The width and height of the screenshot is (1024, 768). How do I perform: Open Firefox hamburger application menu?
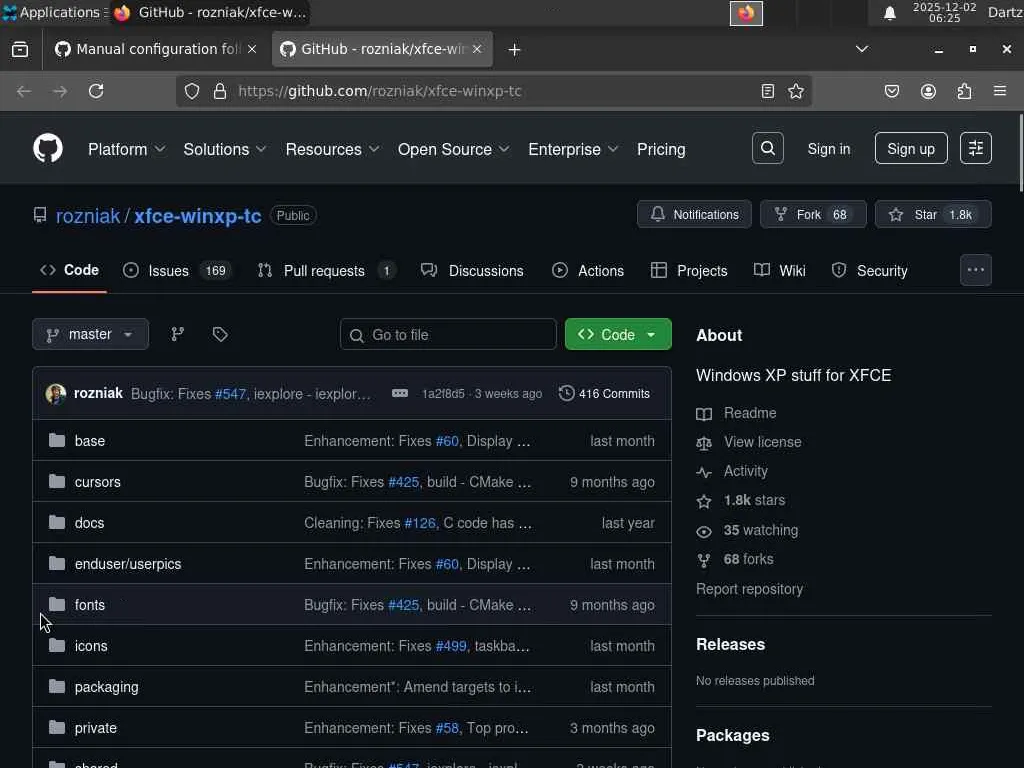(1000, 91)
